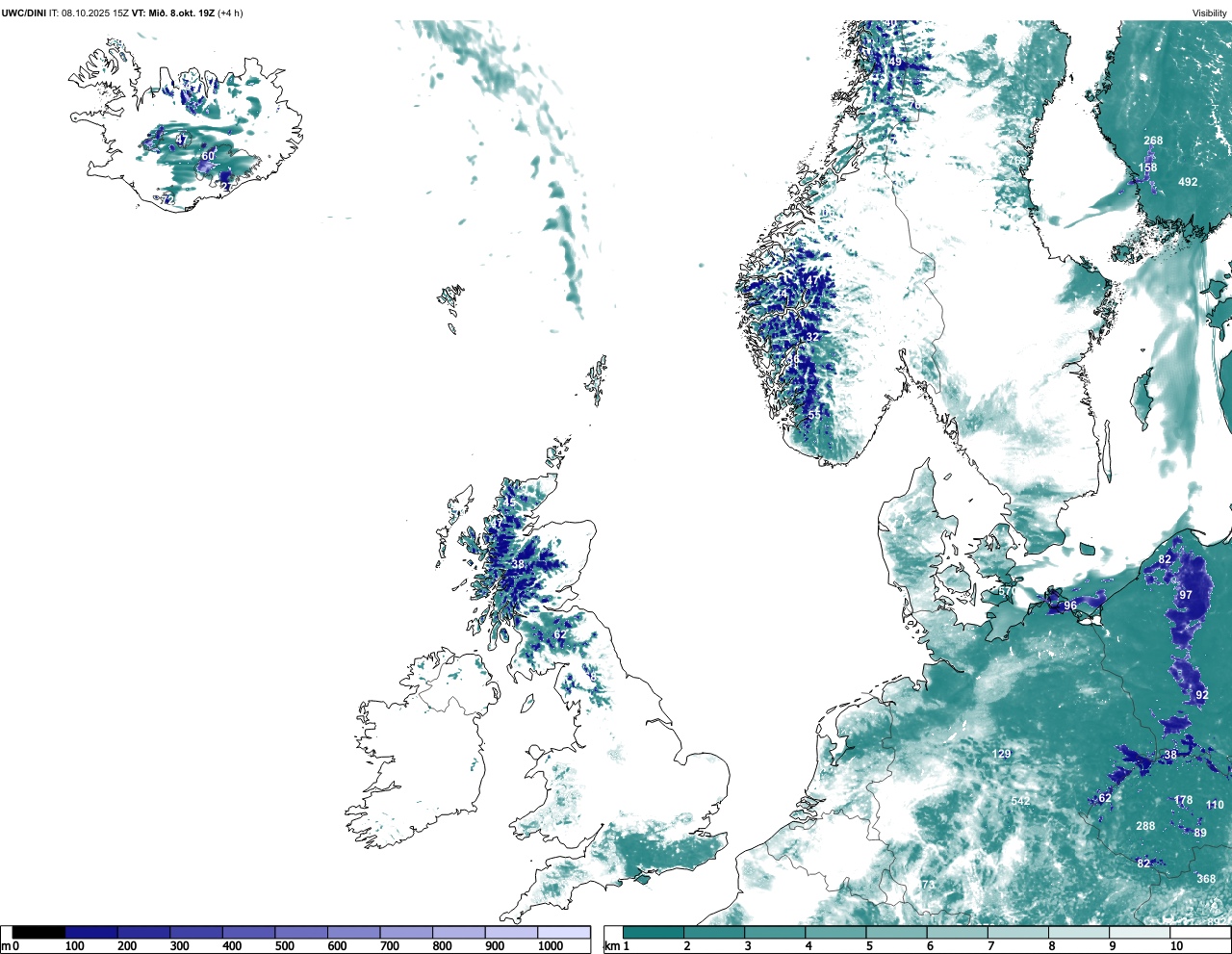Viewport: 1232px width, 954px height.
Task: Click visibility value 96 on Baltic coast
Action: click(x=1070, y=606)
